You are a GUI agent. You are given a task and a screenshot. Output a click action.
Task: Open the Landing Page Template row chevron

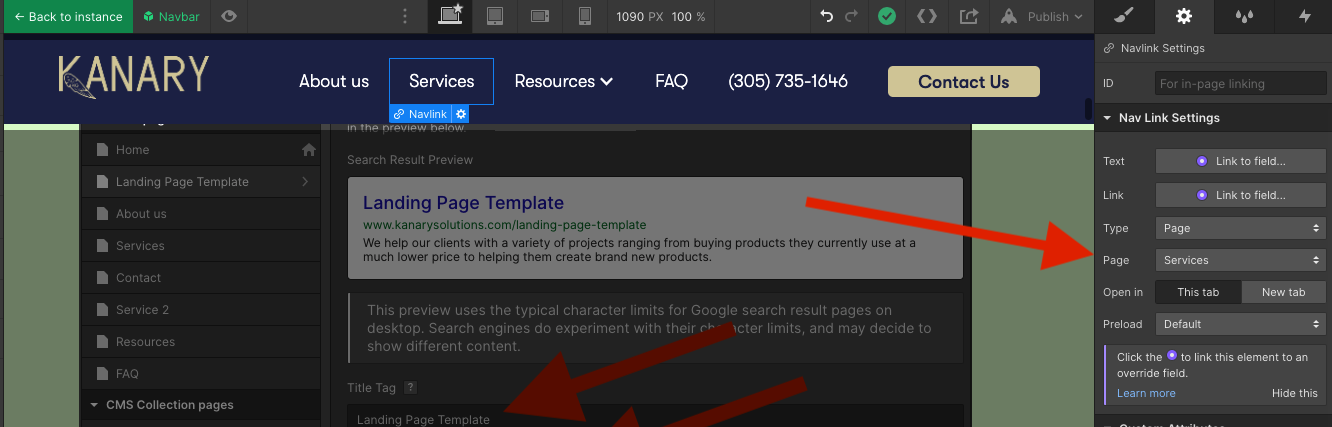point(304,182)
